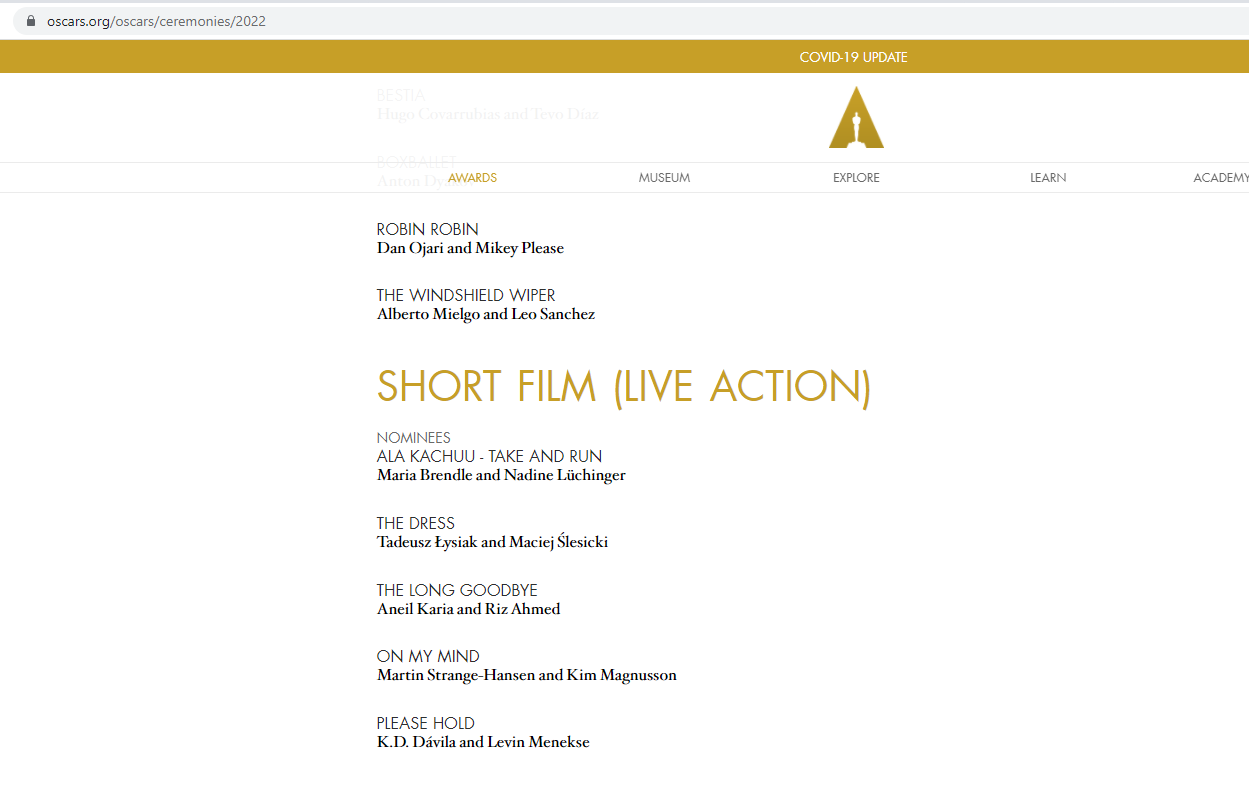This screenshot has width=1249, height=791.
Task: Open the AWARDS navigation menu
Action: click(472, 178)
